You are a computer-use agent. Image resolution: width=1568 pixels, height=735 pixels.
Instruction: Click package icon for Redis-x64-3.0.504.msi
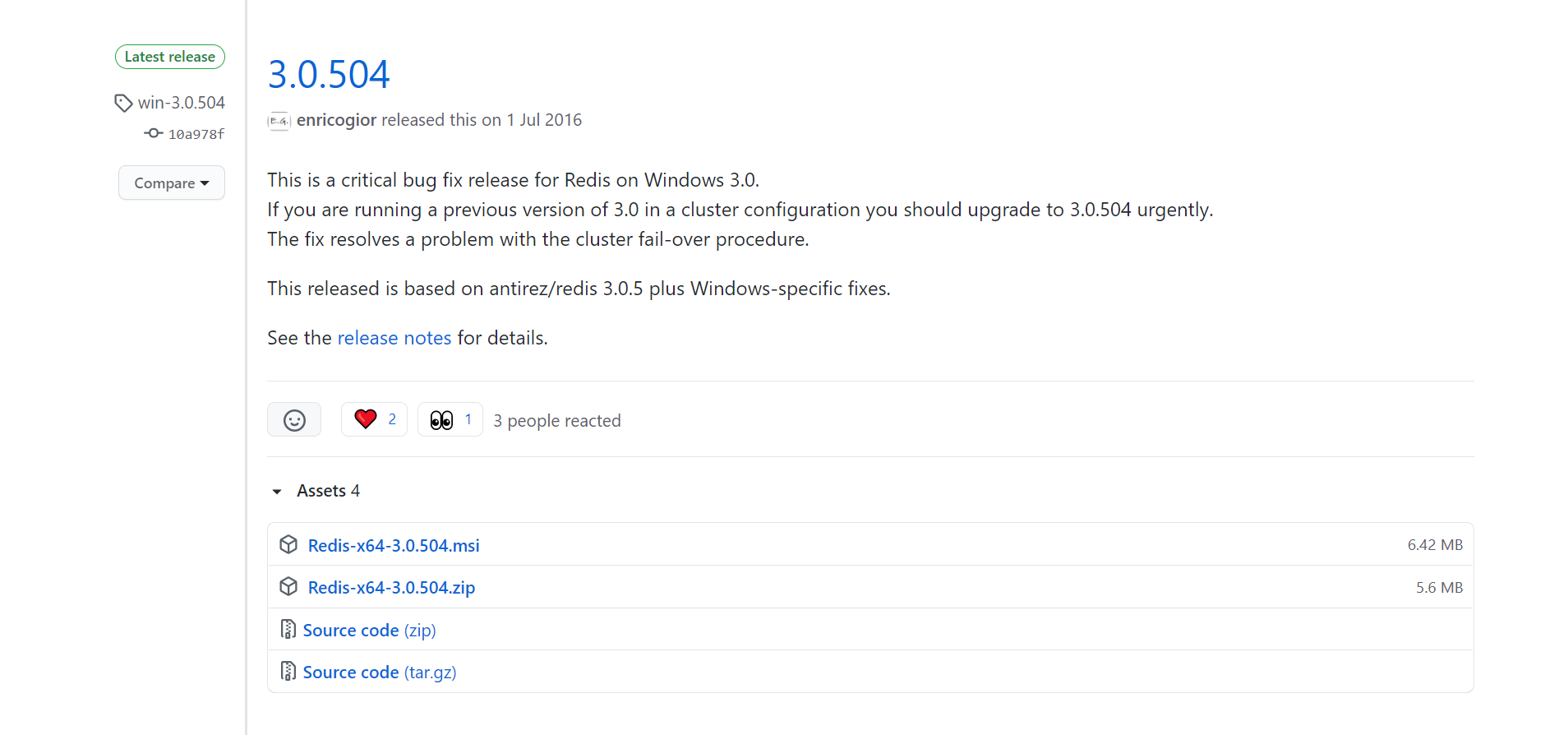click(288, 544)
